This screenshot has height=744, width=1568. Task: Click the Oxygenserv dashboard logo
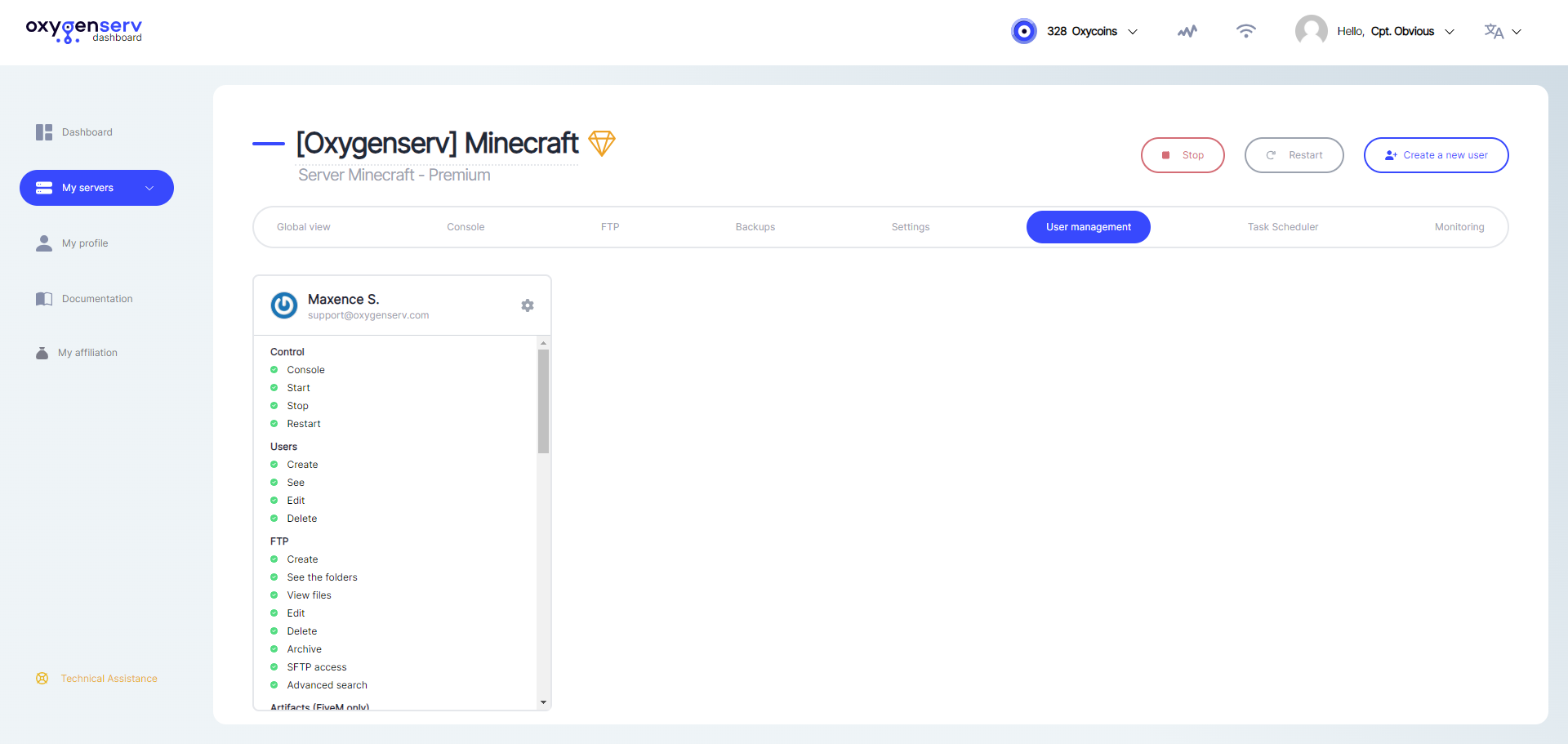84,31
